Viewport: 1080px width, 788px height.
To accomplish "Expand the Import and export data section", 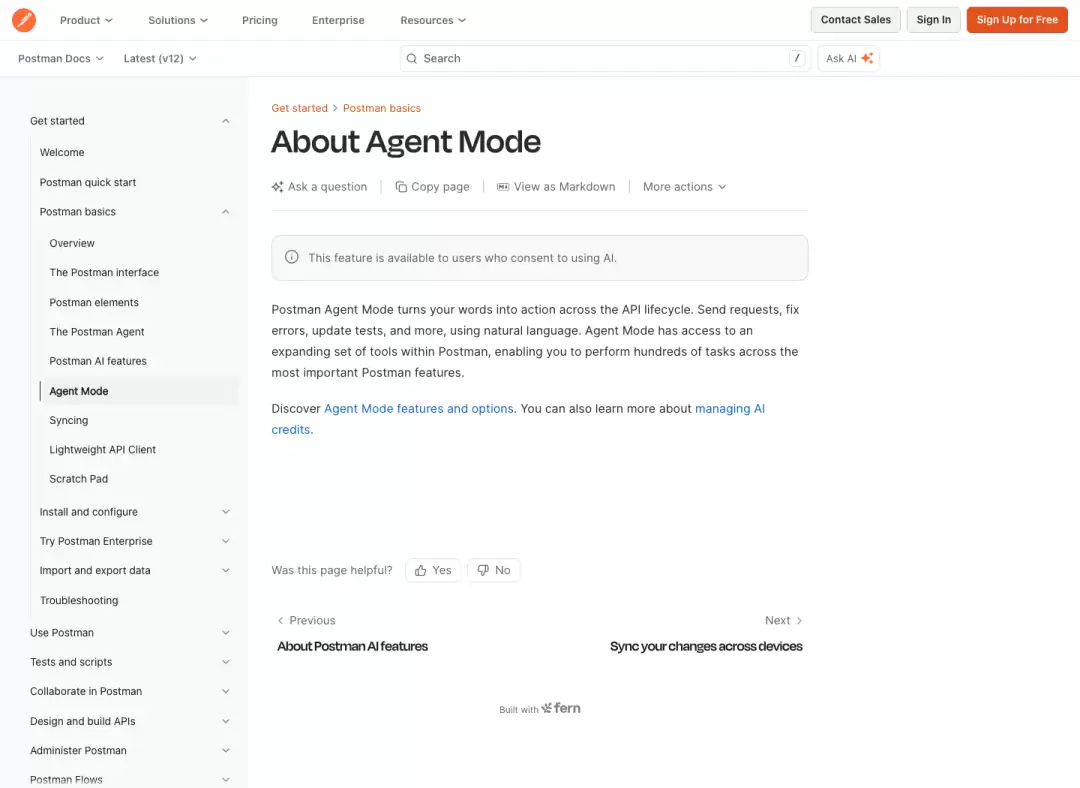I will click(x=225, y=570).
